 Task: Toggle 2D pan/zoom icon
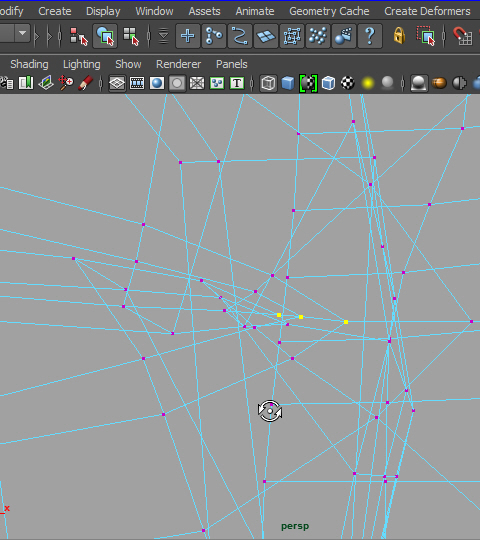pyautogui.click(x=66, y=83)
